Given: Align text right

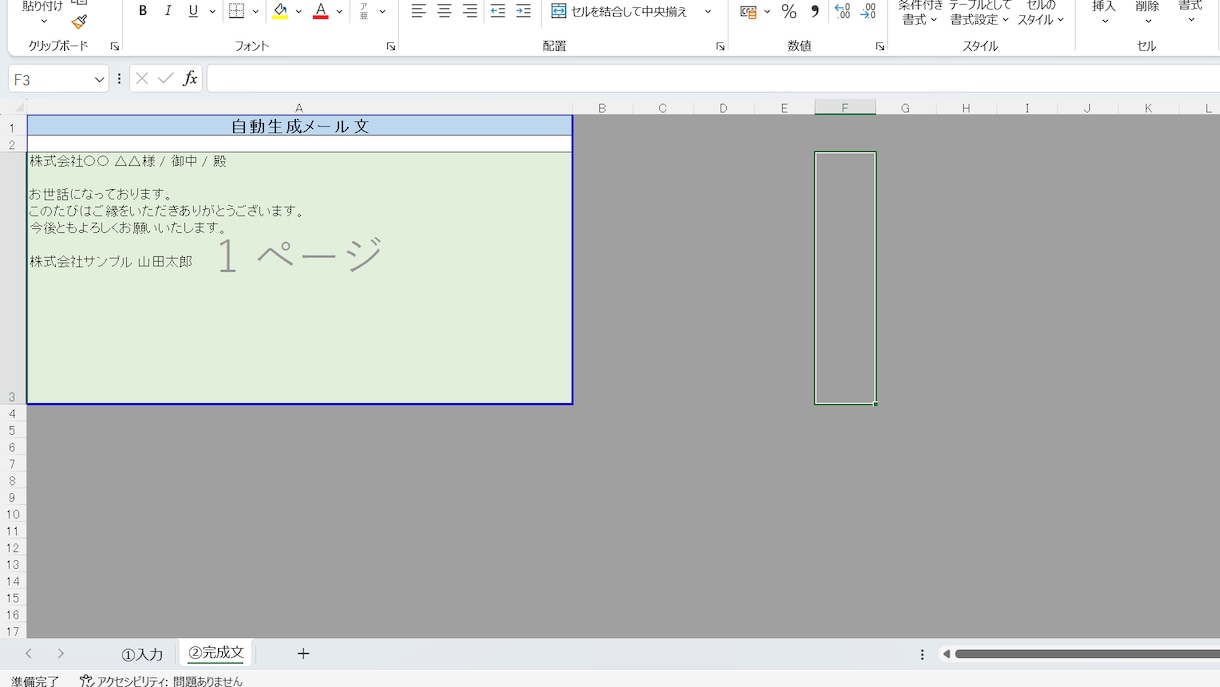Looking at the screenshot, I should pyautogui.click(x=469, y=11).
